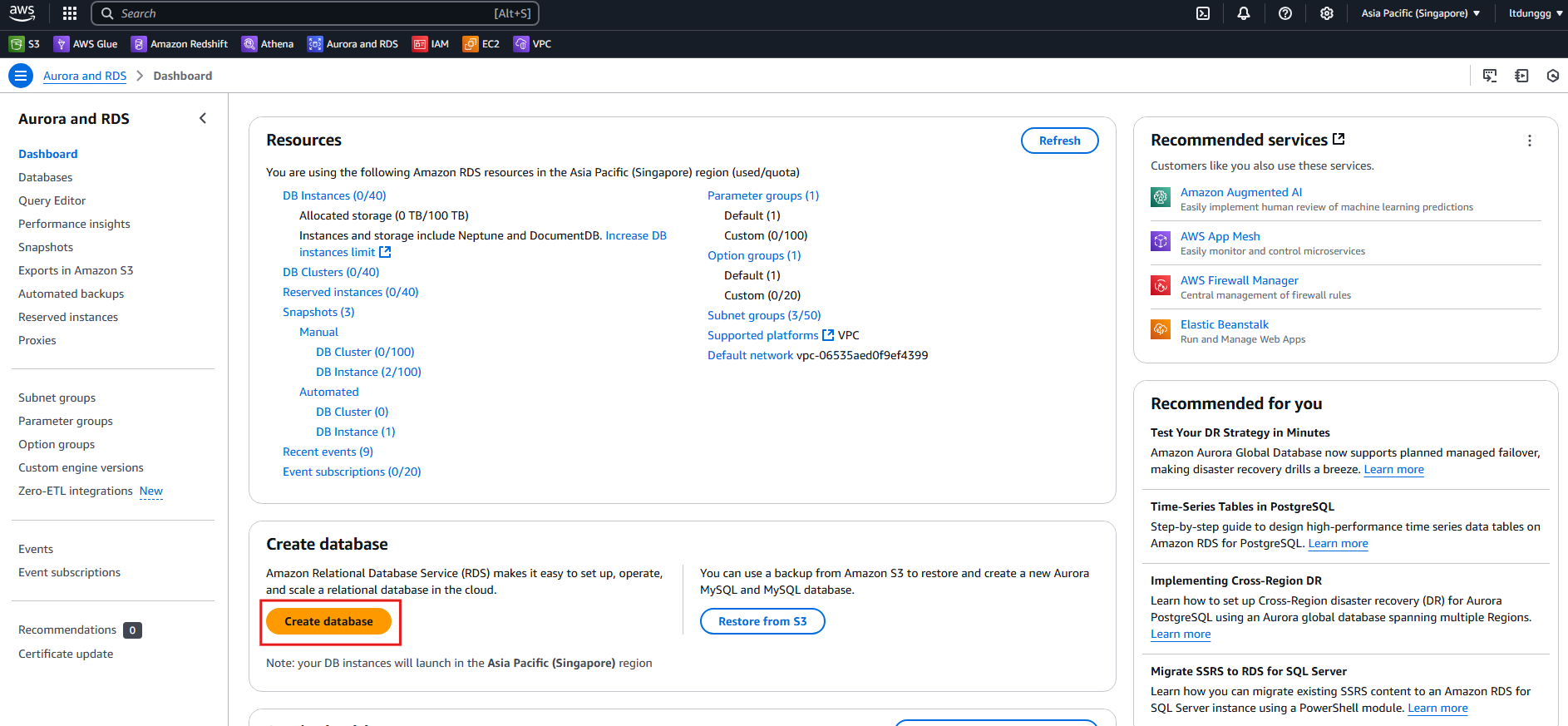Click the panel icon next to the clock icon
Screen dimensions: 1568x726
coord(1521,76)
